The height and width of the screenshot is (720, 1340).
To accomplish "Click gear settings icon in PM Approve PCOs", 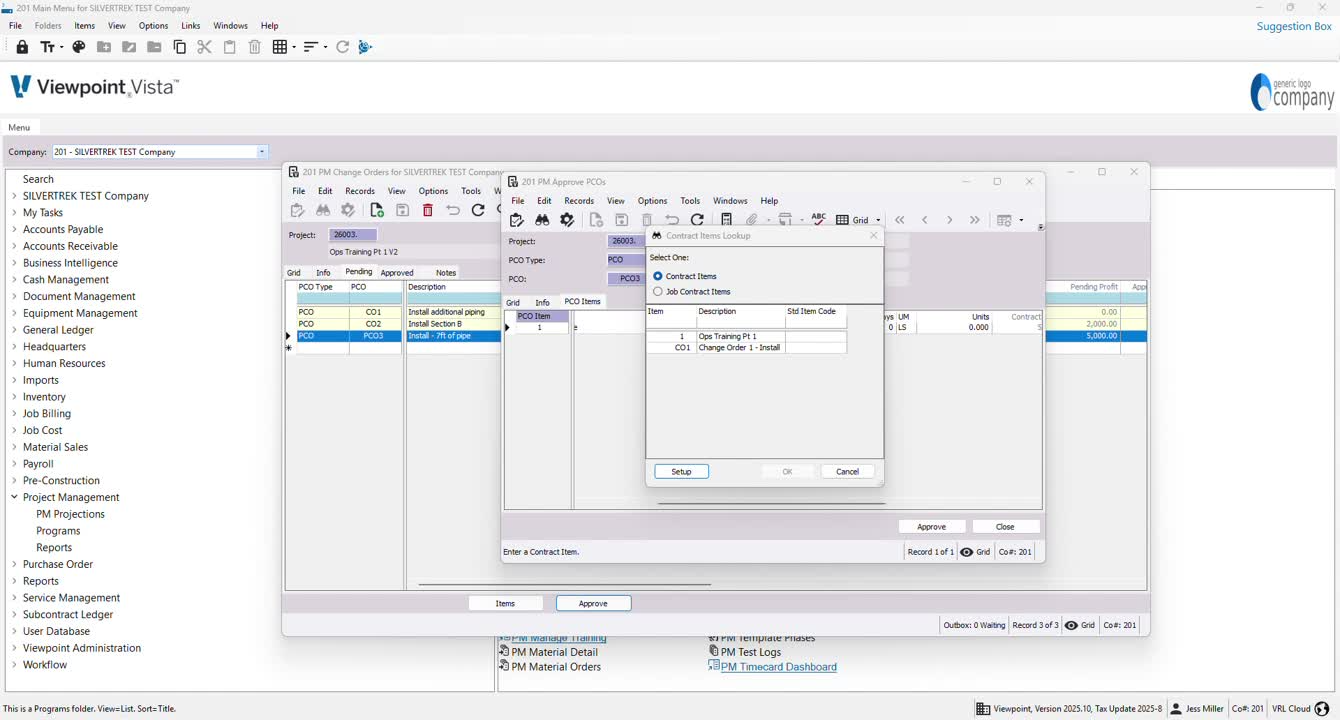I will pyautogui.click(x=567, y=220).
